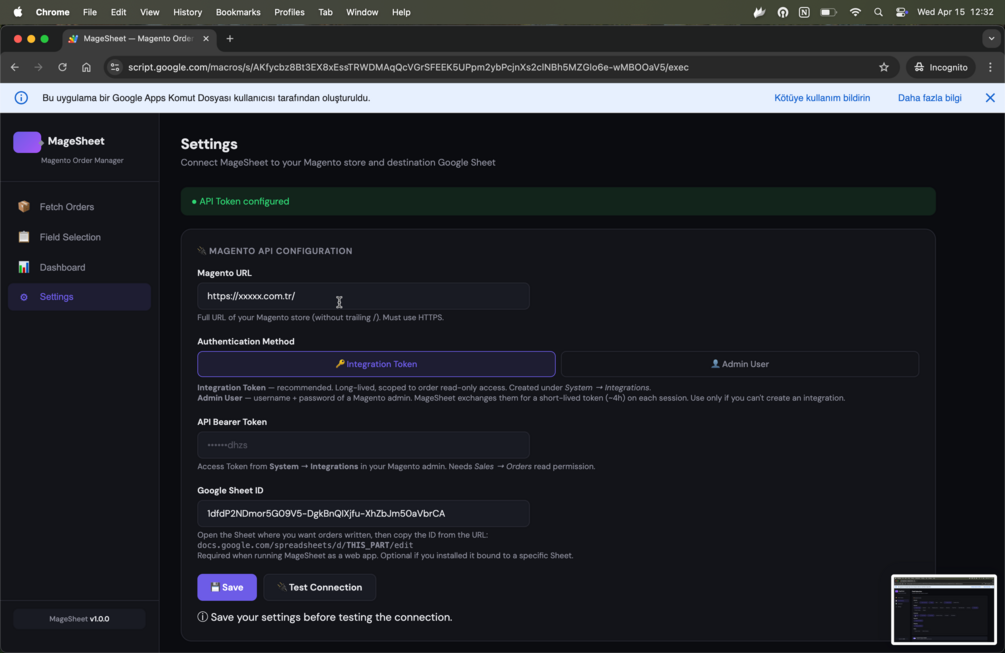Click the Test Connection button
1005x653 pixels.
click(x=319, y=587)
